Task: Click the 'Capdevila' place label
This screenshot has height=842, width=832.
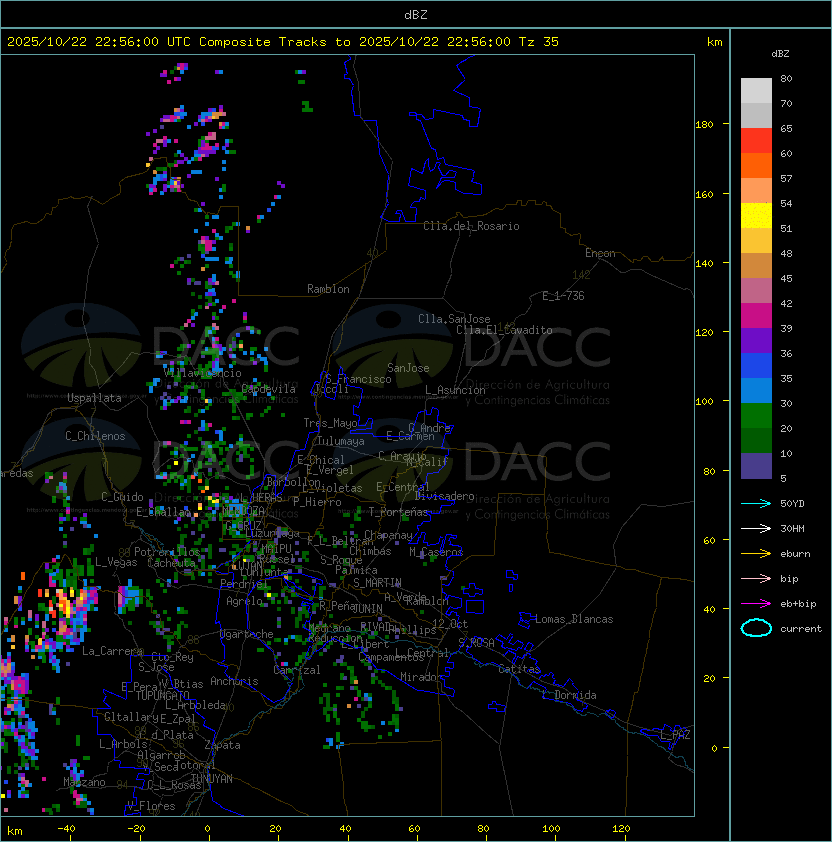Action: coord(269,389)
